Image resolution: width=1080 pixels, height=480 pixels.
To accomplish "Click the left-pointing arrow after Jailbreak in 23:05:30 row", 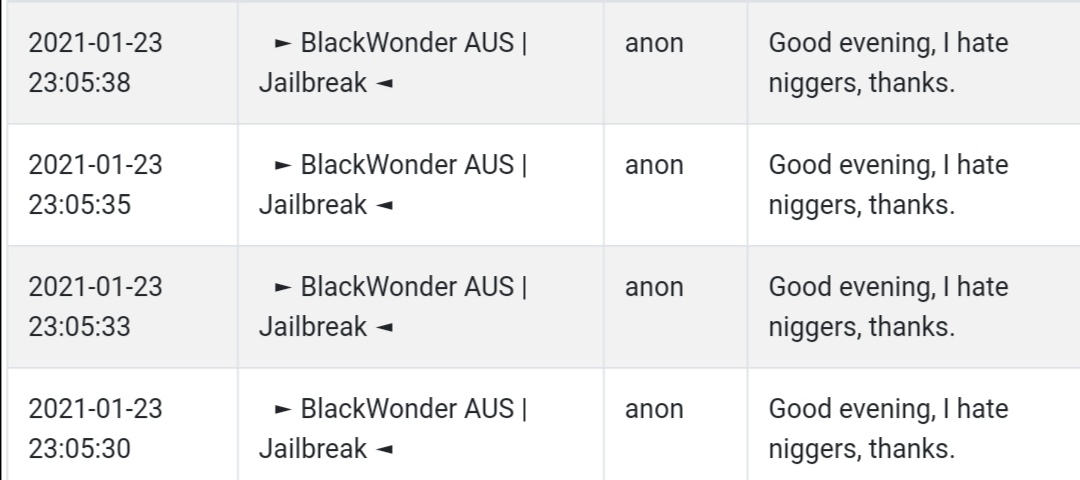I will [x=384, y=449].
